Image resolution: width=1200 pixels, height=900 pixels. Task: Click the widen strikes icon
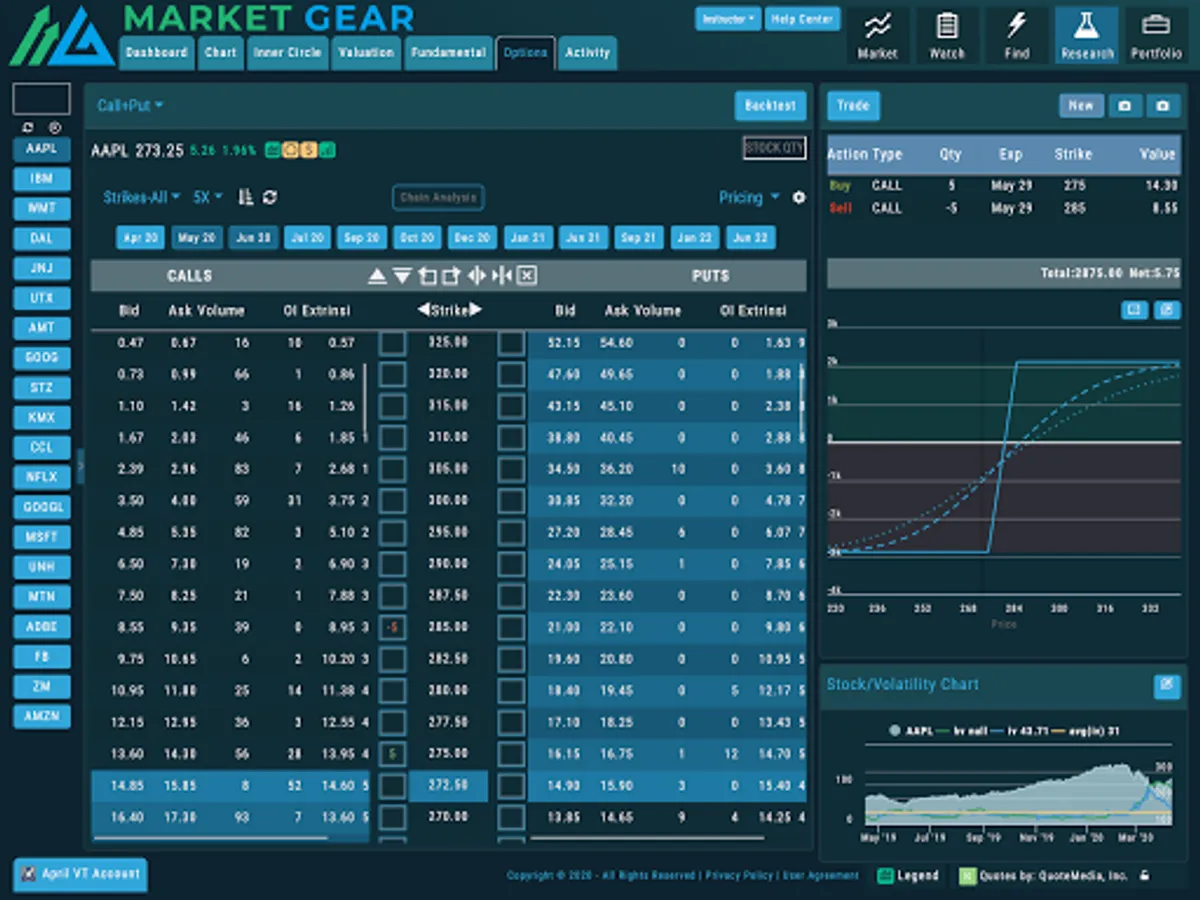477,276
